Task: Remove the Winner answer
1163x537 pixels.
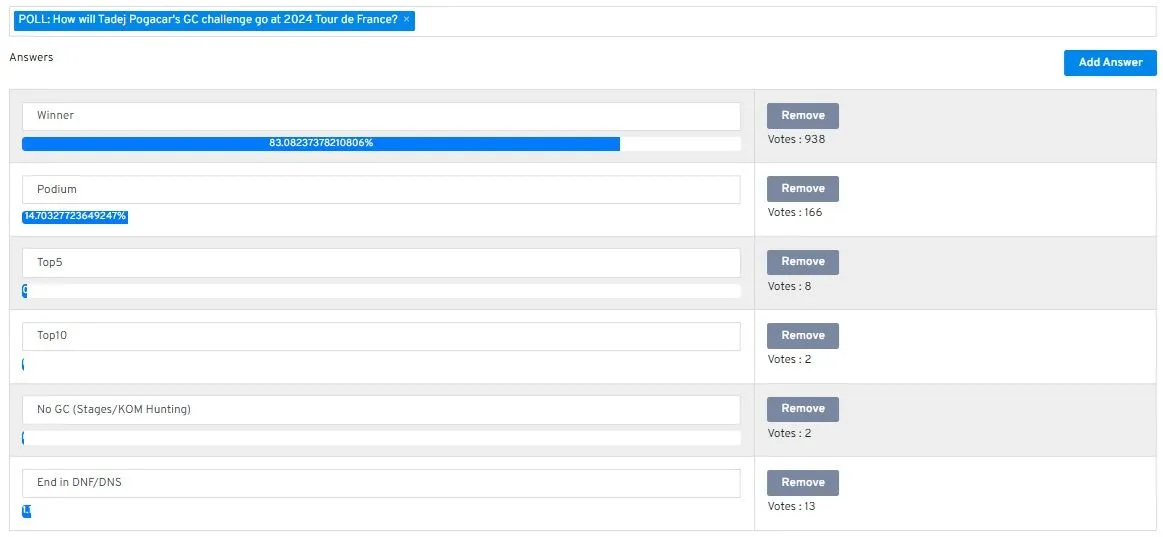Action: 803,116
